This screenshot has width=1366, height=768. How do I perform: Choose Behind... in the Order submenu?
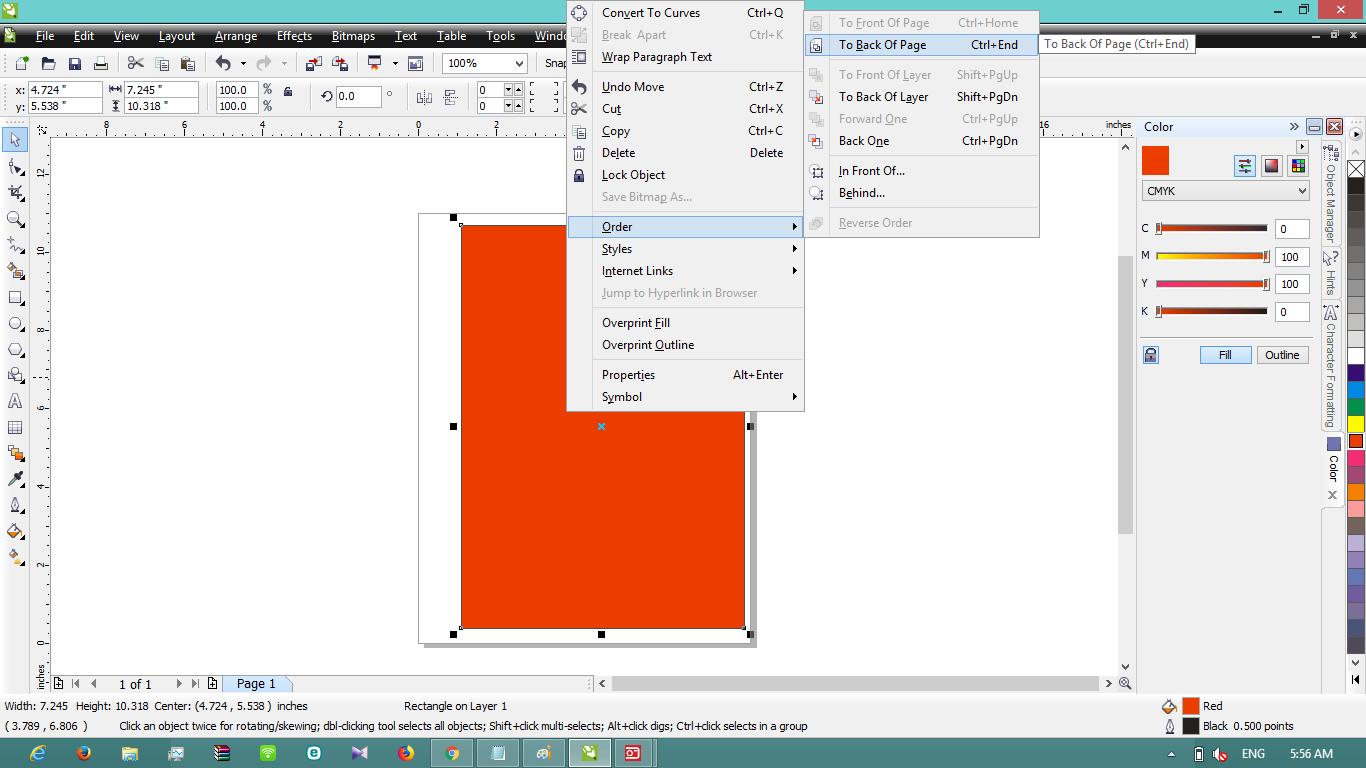pyautogui.click(x=860, y=192)
